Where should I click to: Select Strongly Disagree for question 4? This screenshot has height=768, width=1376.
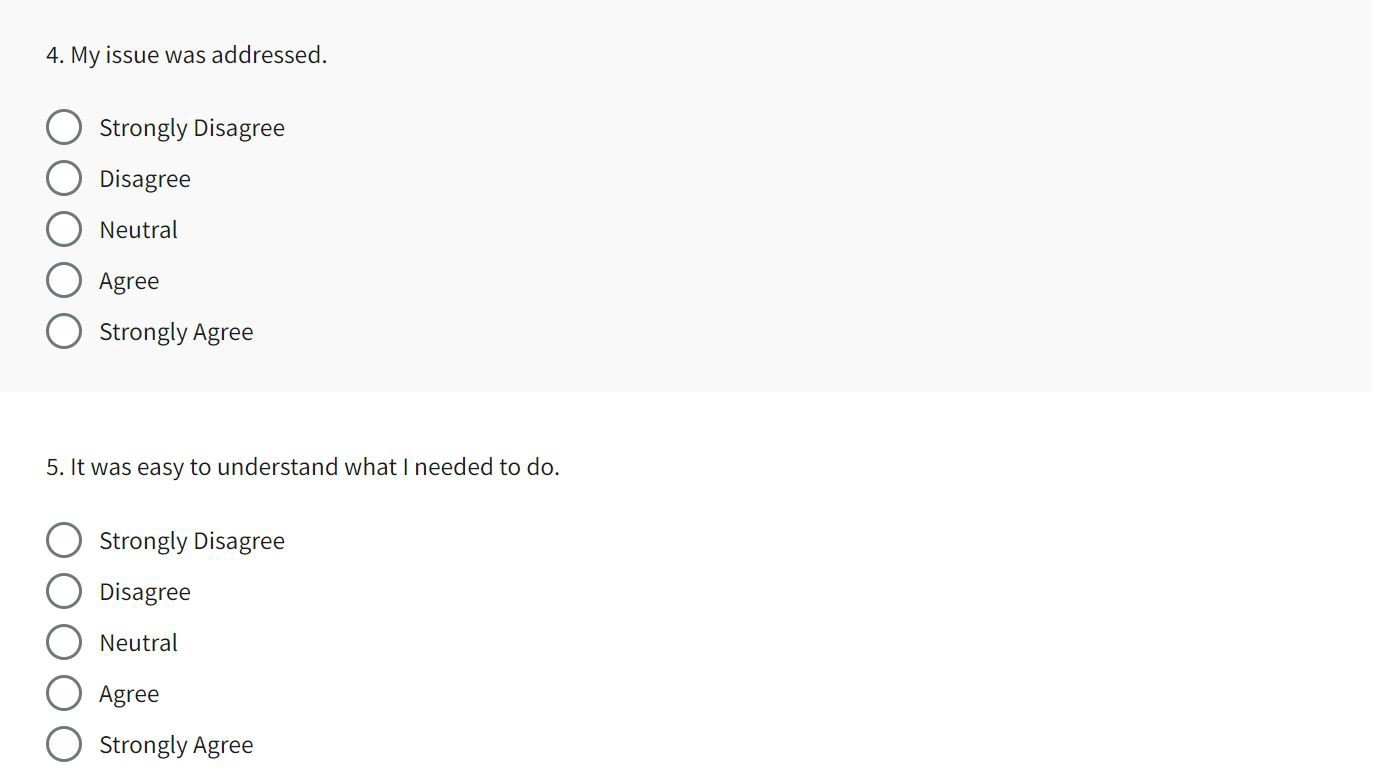(x=64, y=127)
